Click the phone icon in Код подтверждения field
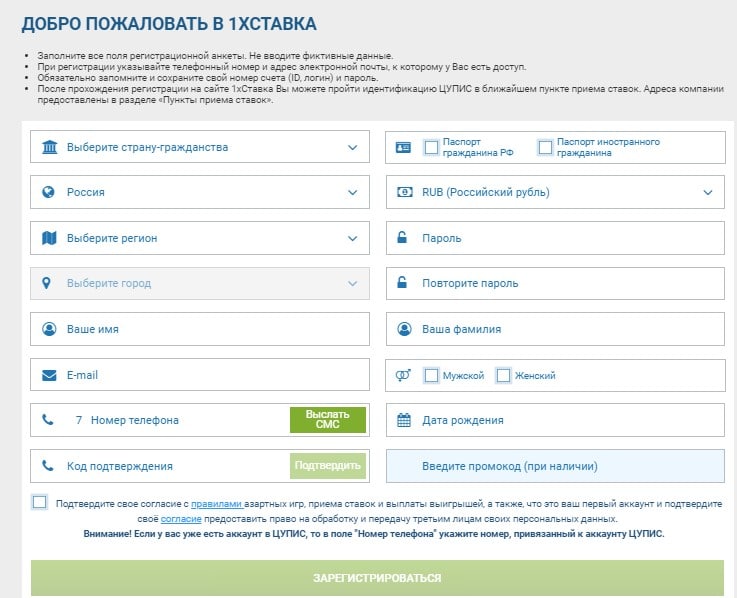Screen dimensions: 737x598 [47, 465]
